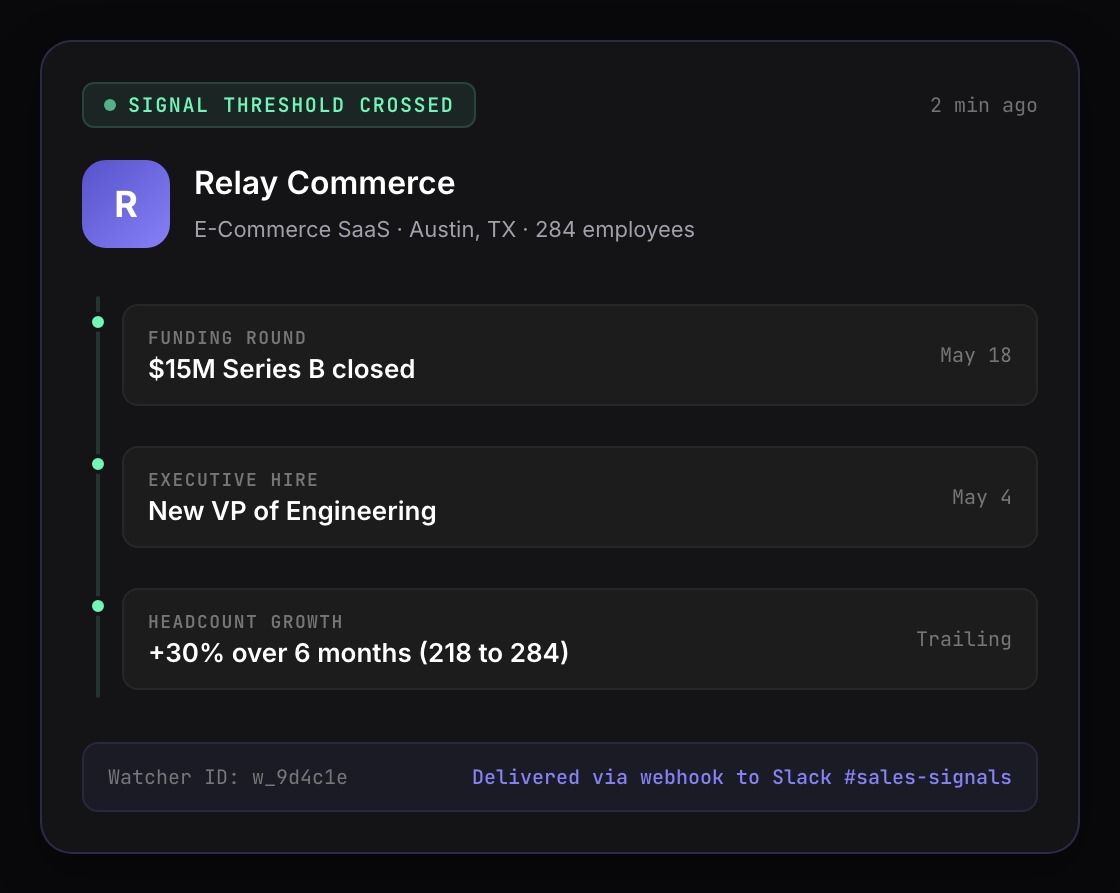Click the green dot in the signal badge
Screen dimensions: 1120x893
click(110, 105)
